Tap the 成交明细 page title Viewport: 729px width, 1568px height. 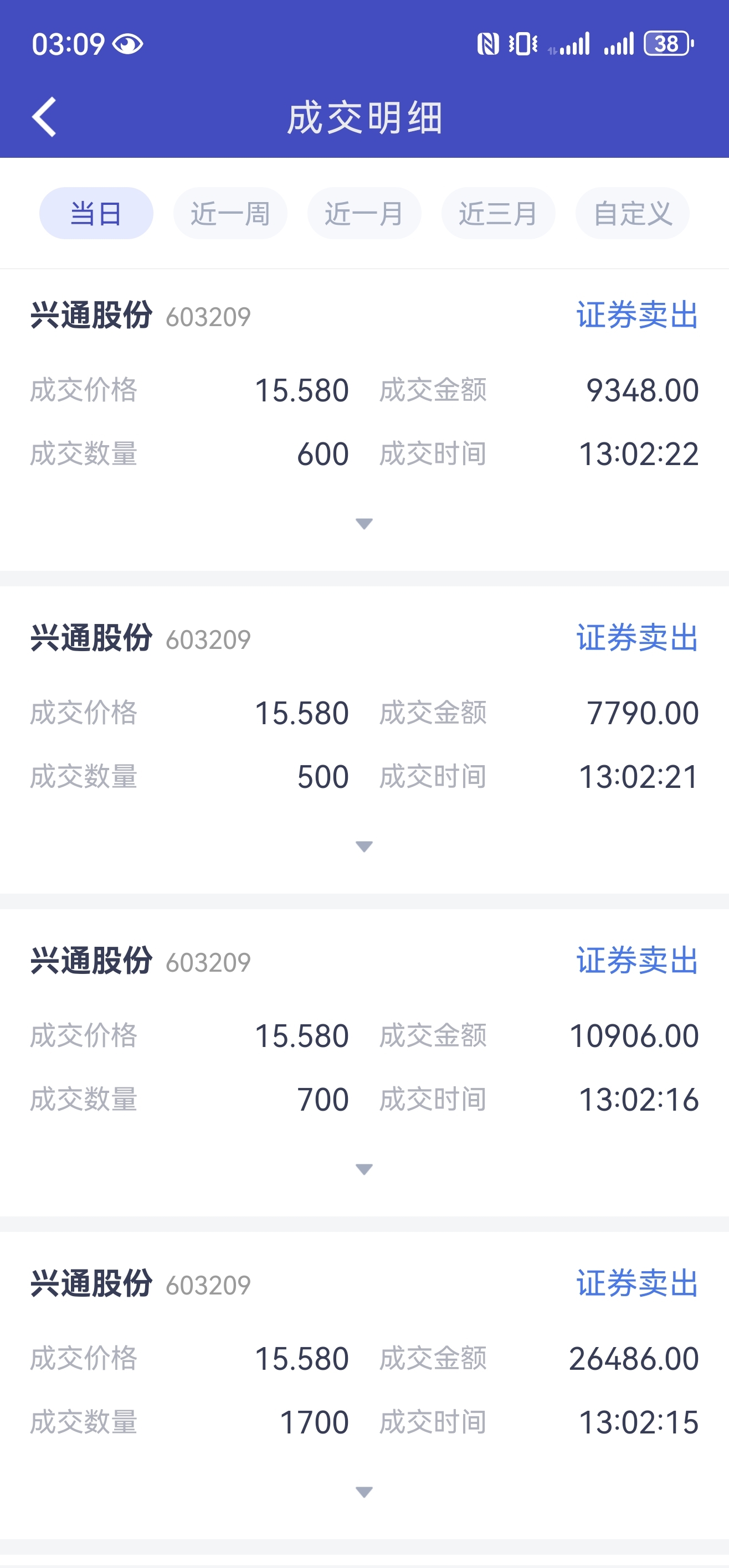(364, 117)
